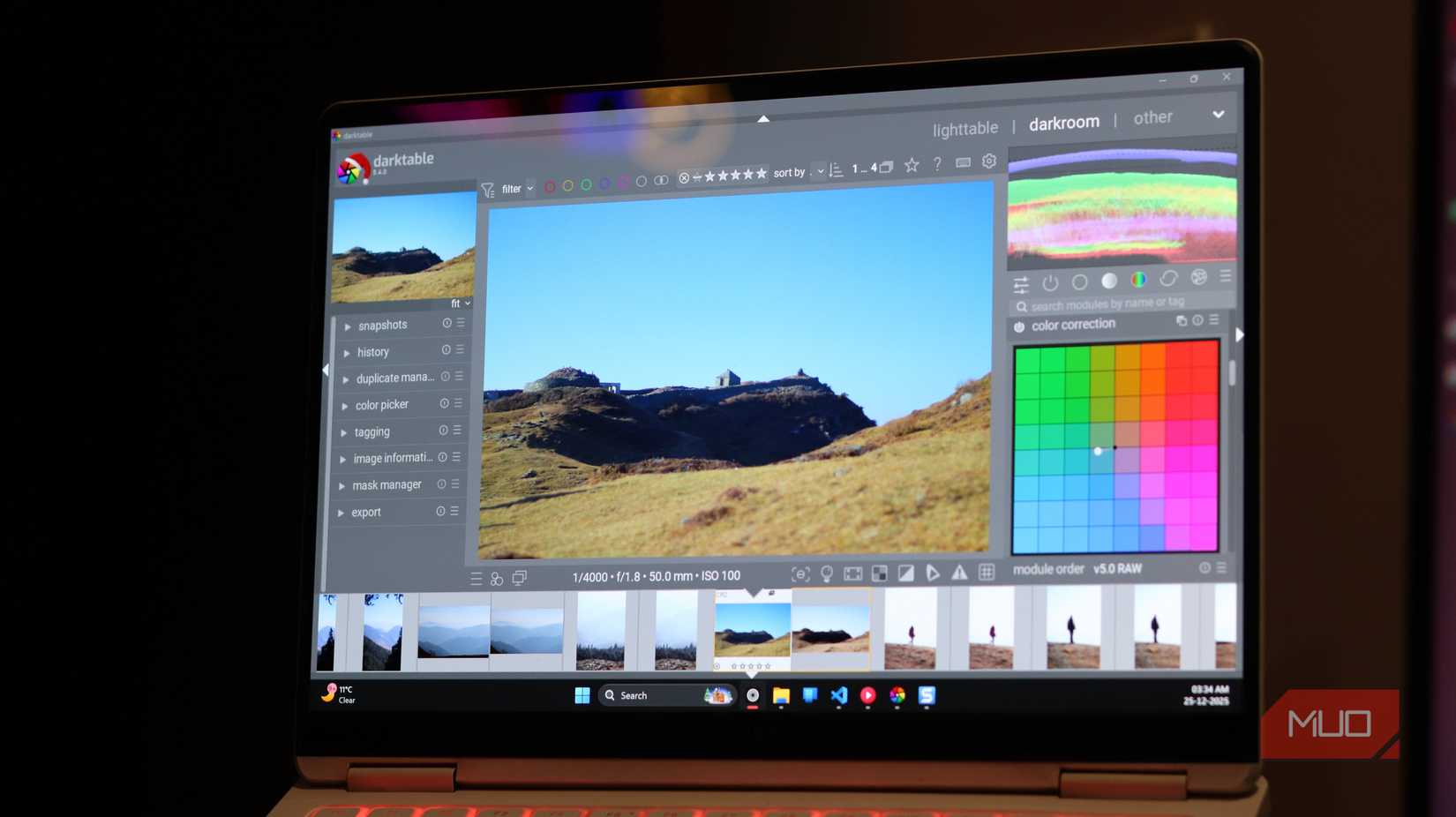The image size is (1456, 817).
Task: Expand the export panel
Action: tap(365, 512)
